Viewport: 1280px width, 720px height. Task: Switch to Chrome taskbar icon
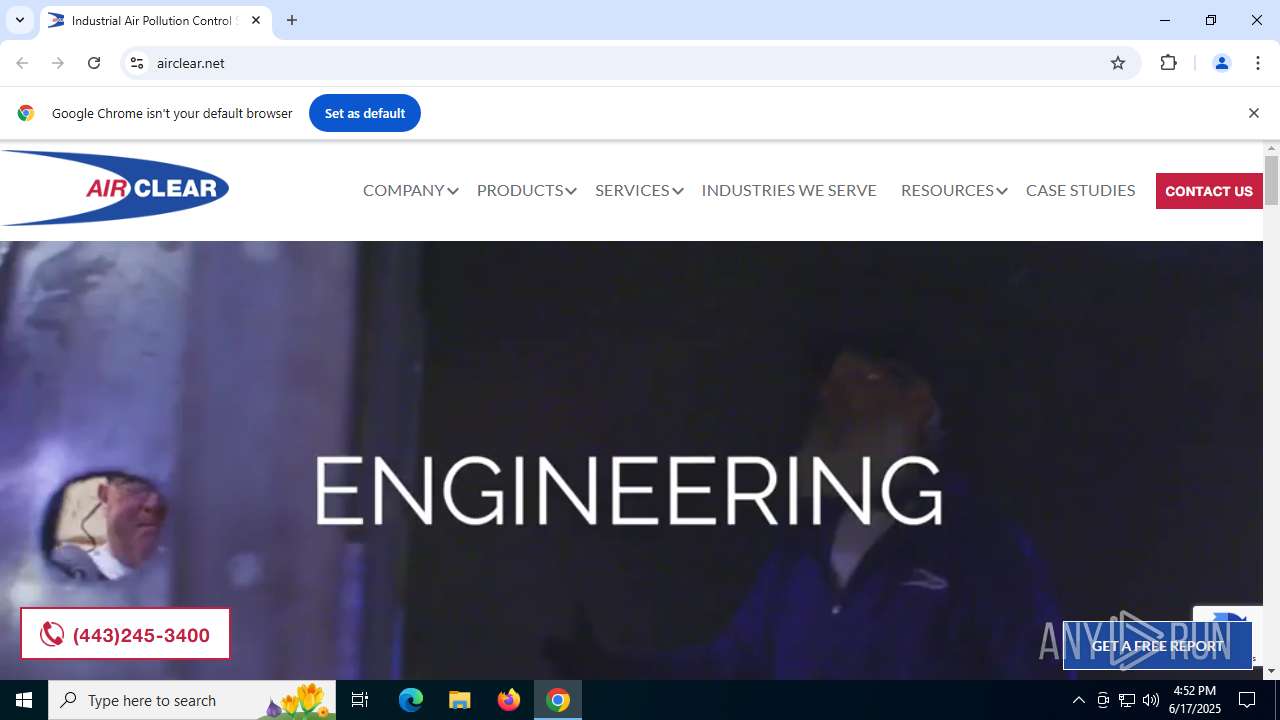(558, 700)
